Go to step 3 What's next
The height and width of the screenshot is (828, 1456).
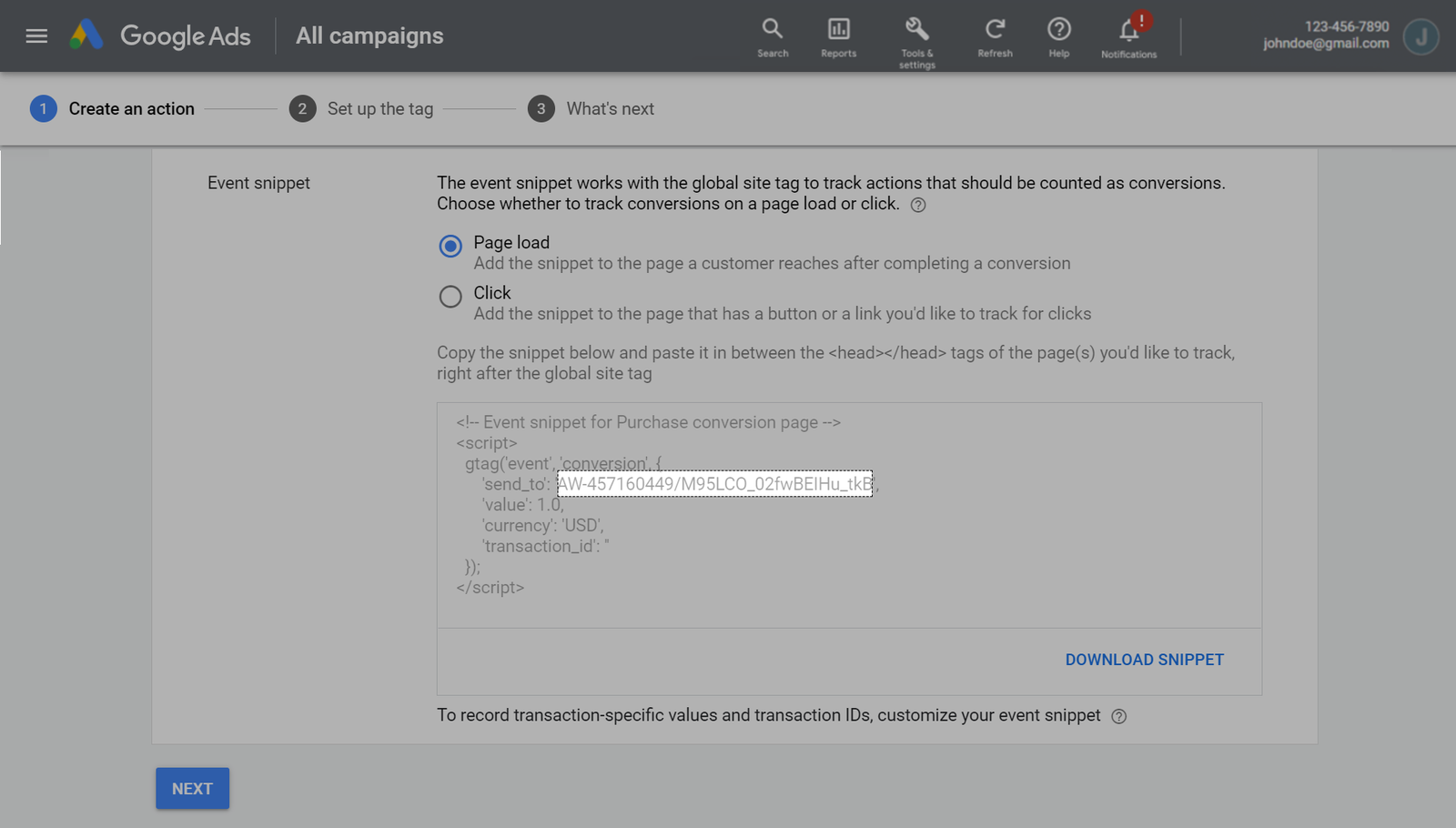591,109
